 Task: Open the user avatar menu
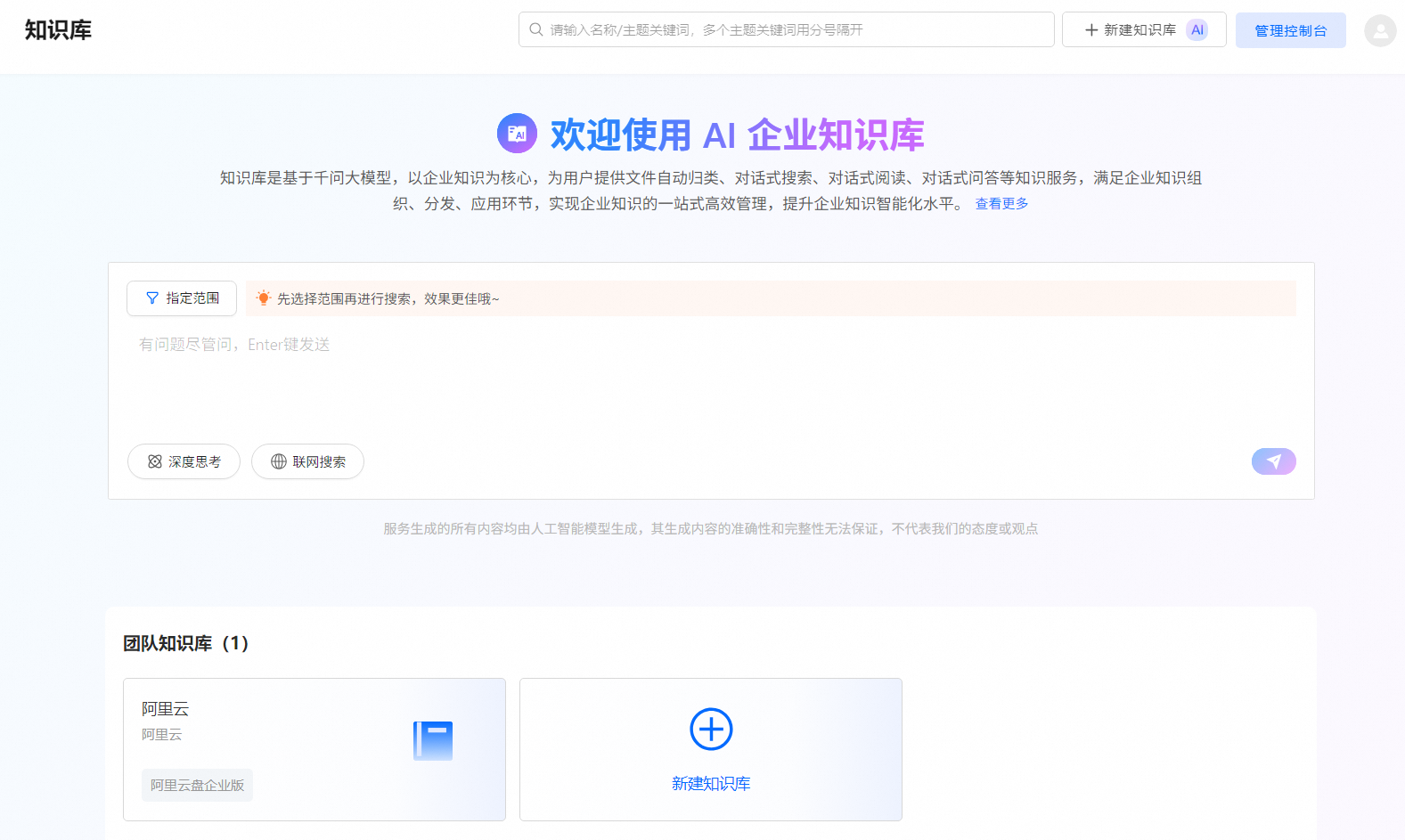(1380, 30)
